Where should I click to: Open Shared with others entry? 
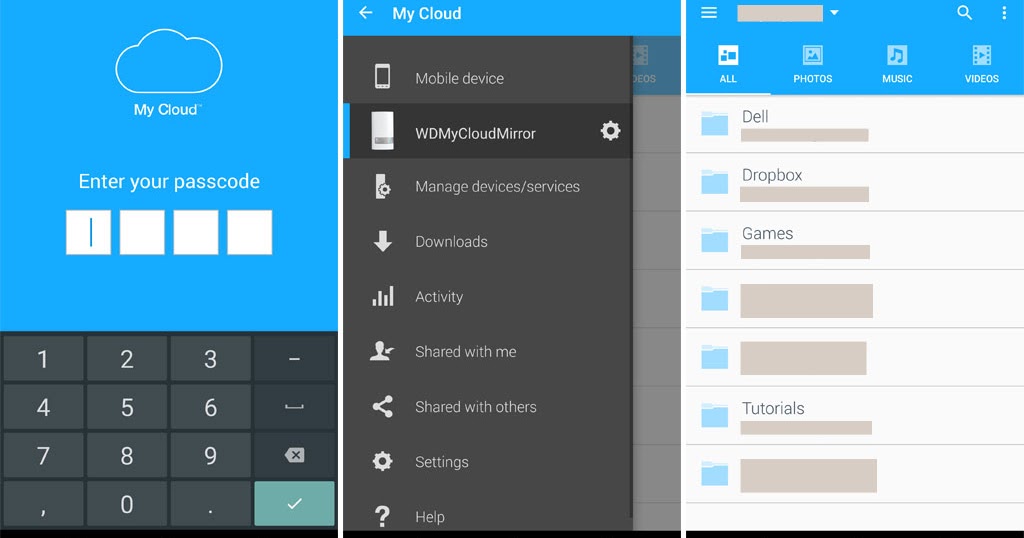coord(487,407)
